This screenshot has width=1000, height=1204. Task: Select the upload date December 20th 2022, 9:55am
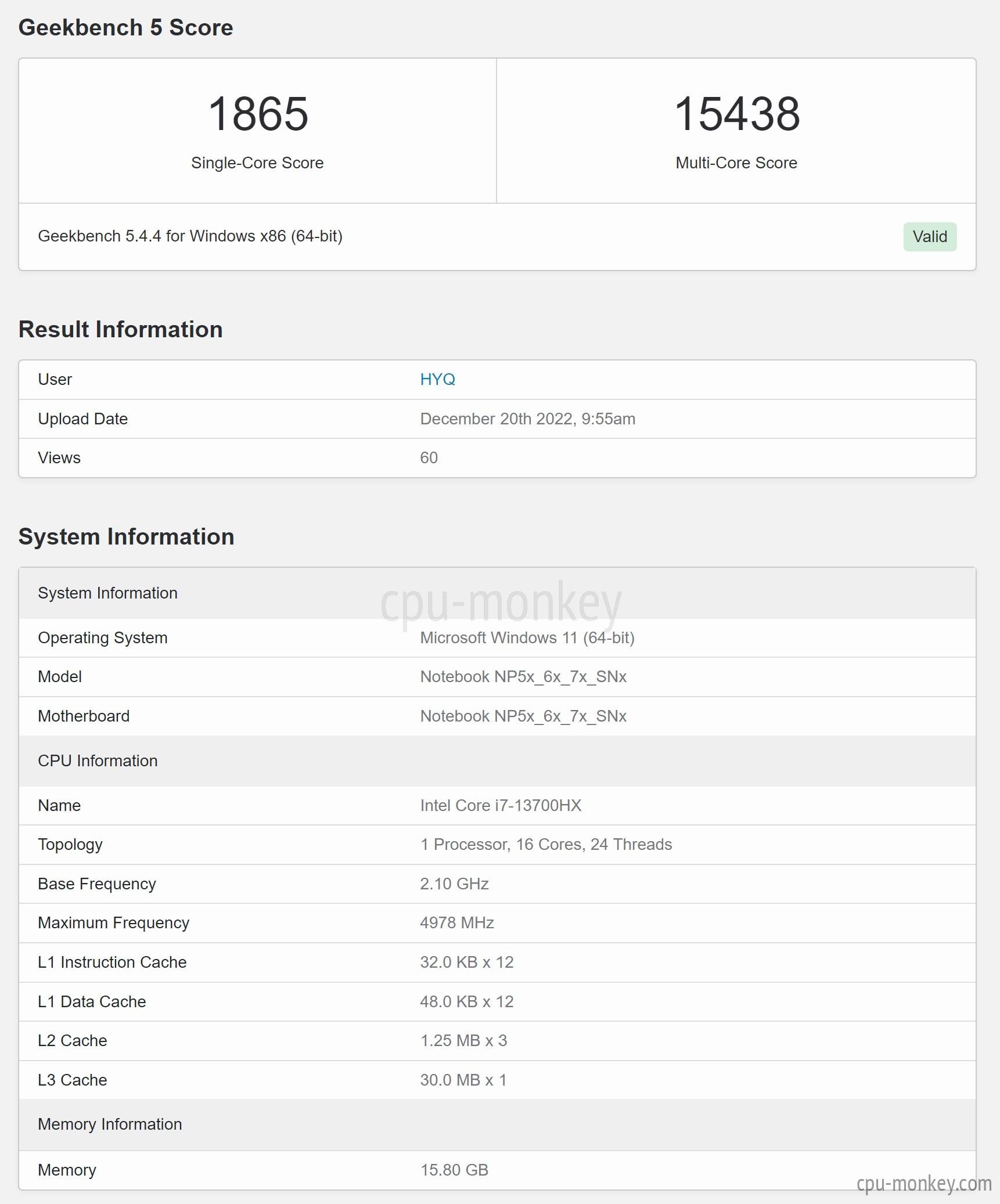[x=527, y=419]
